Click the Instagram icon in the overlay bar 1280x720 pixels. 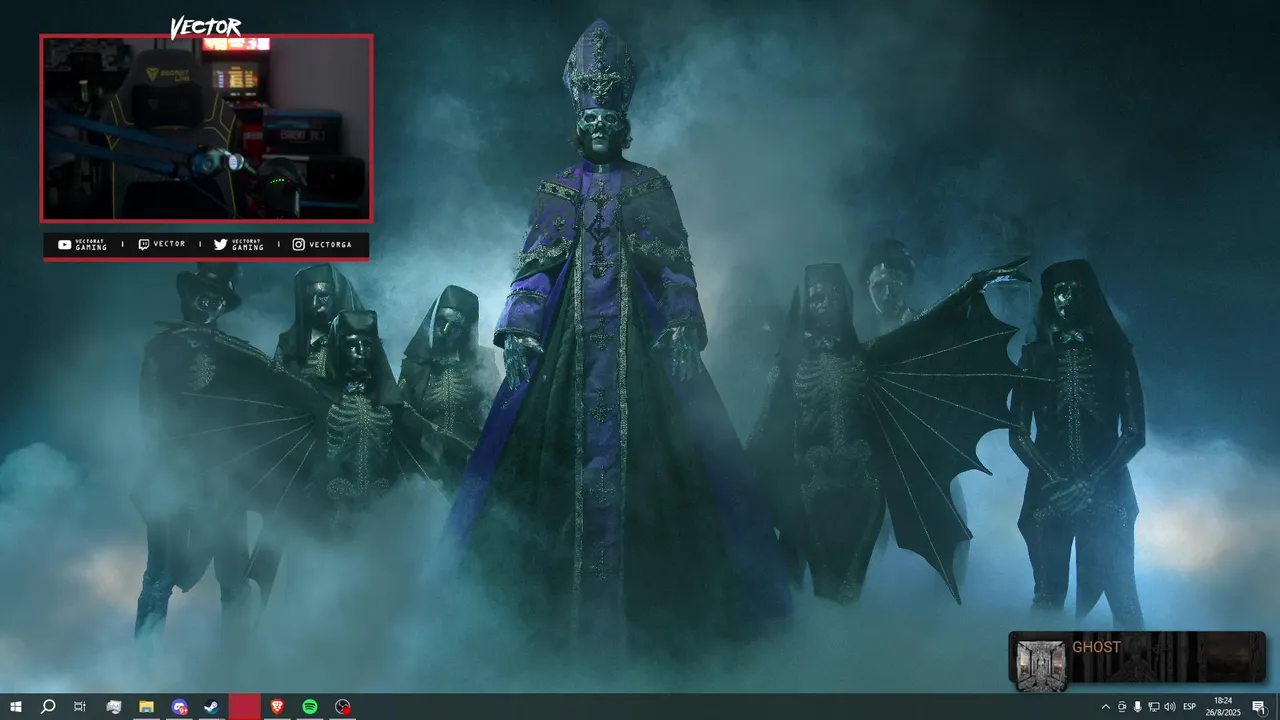pyautogui.click(x=298, y=244)
